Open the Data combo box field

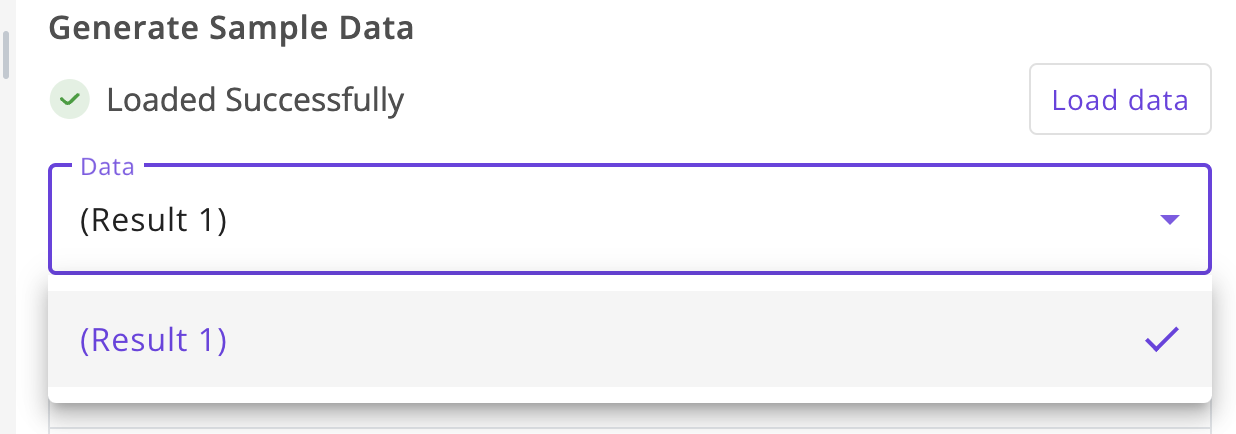coord(630,219)
